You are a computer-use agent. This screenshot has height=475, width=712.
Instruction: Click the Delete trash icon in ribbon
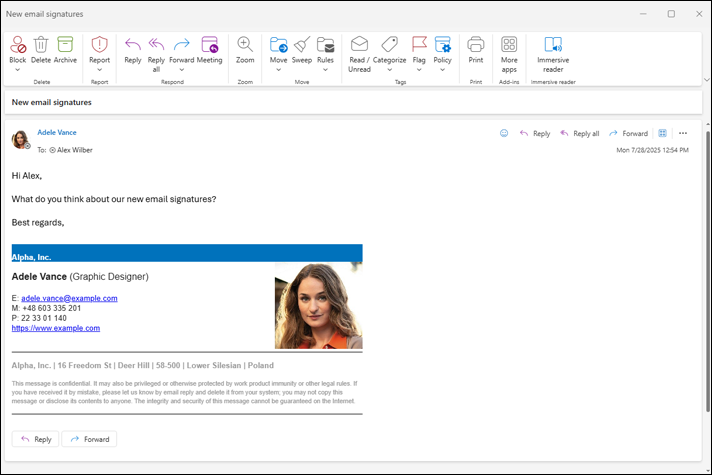pos(41,45)
